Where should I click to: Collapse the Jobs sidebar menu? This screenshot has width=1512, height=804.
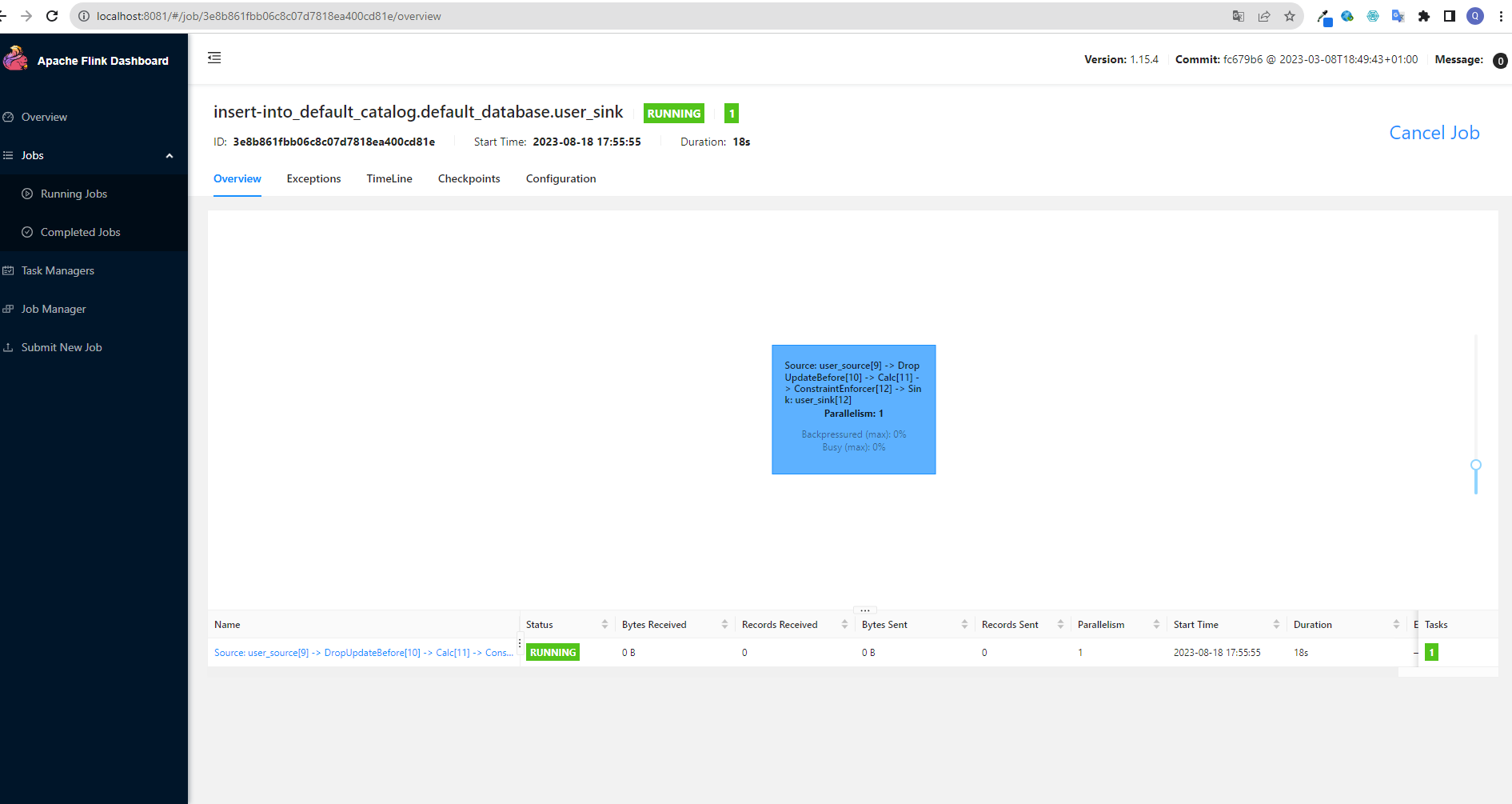(170, 156)
